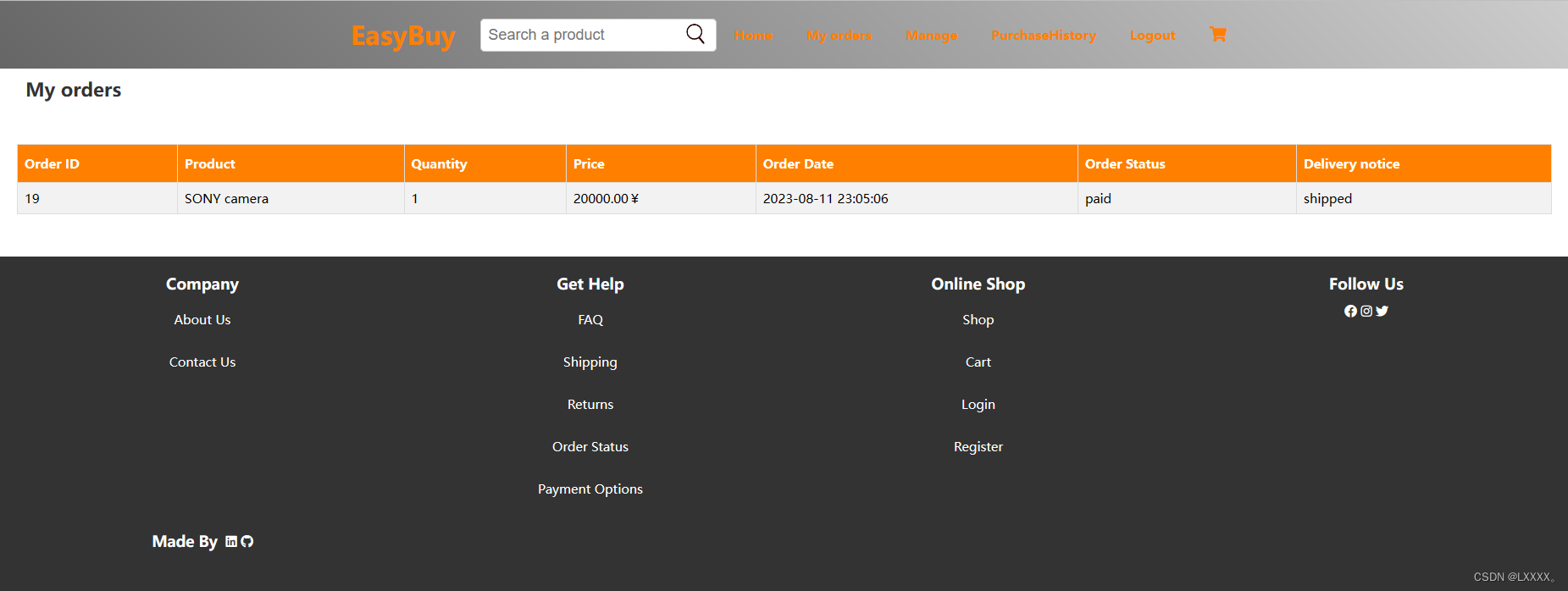Open PurchaseHistory in the navigation bar
Image resolution: width=1568 pixels, height=591 pixels.
click(x=1044, y=36)
